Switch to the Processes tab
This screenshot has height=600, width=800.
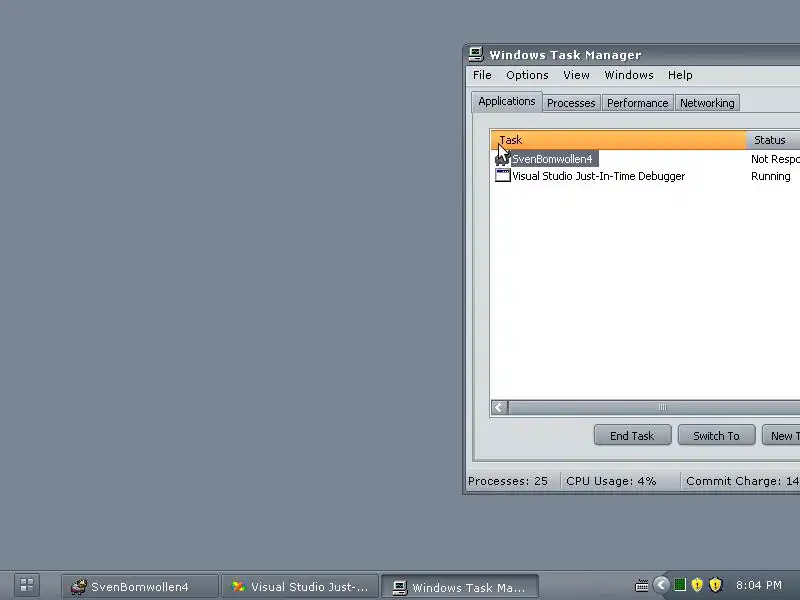[x=571, y=103]
